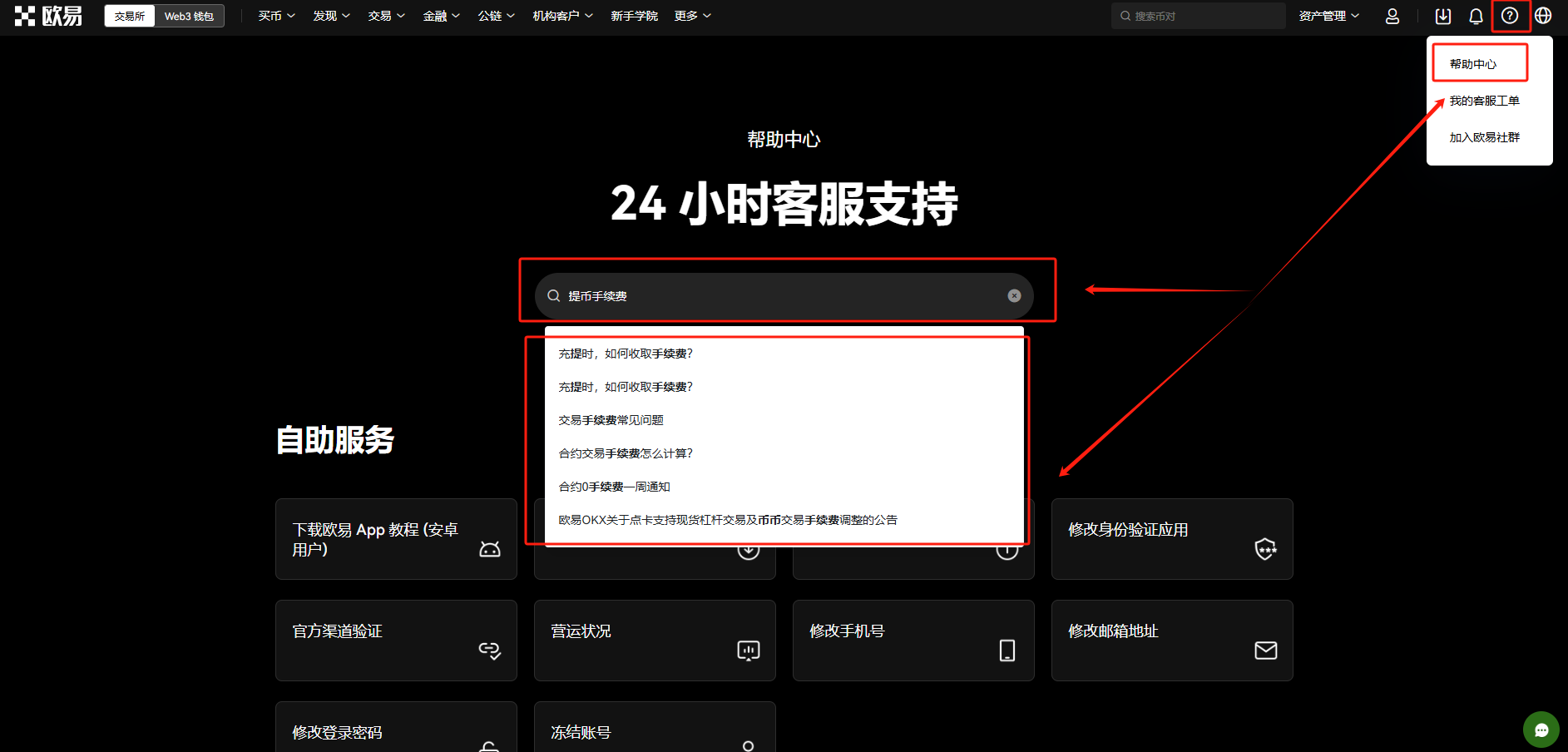Open 新手学院 page
This screenshot has height=752, width=1568.
pyautogui.click(x=634, y=16)
